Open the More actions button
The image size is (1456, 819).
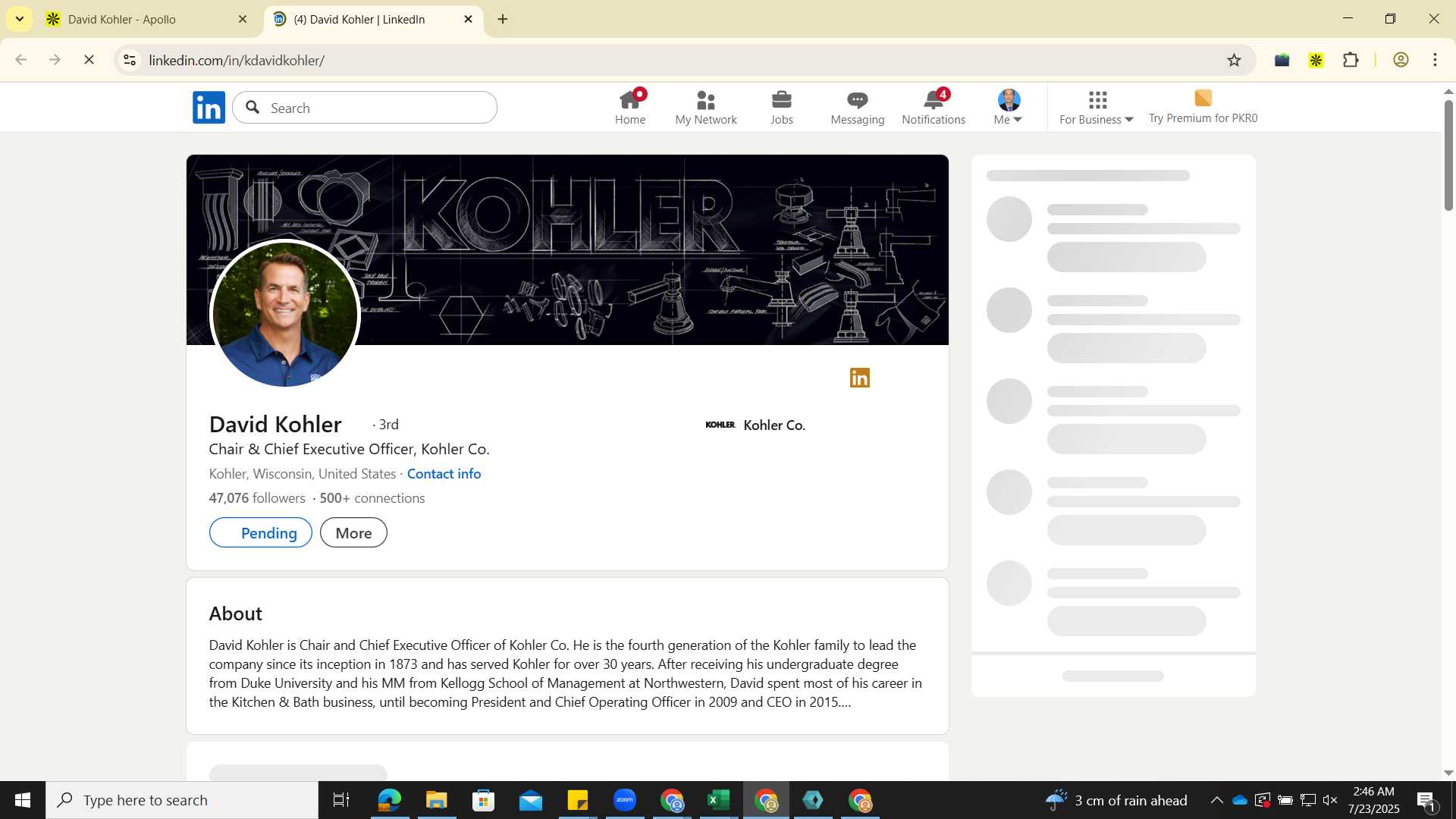coord(353,532)
